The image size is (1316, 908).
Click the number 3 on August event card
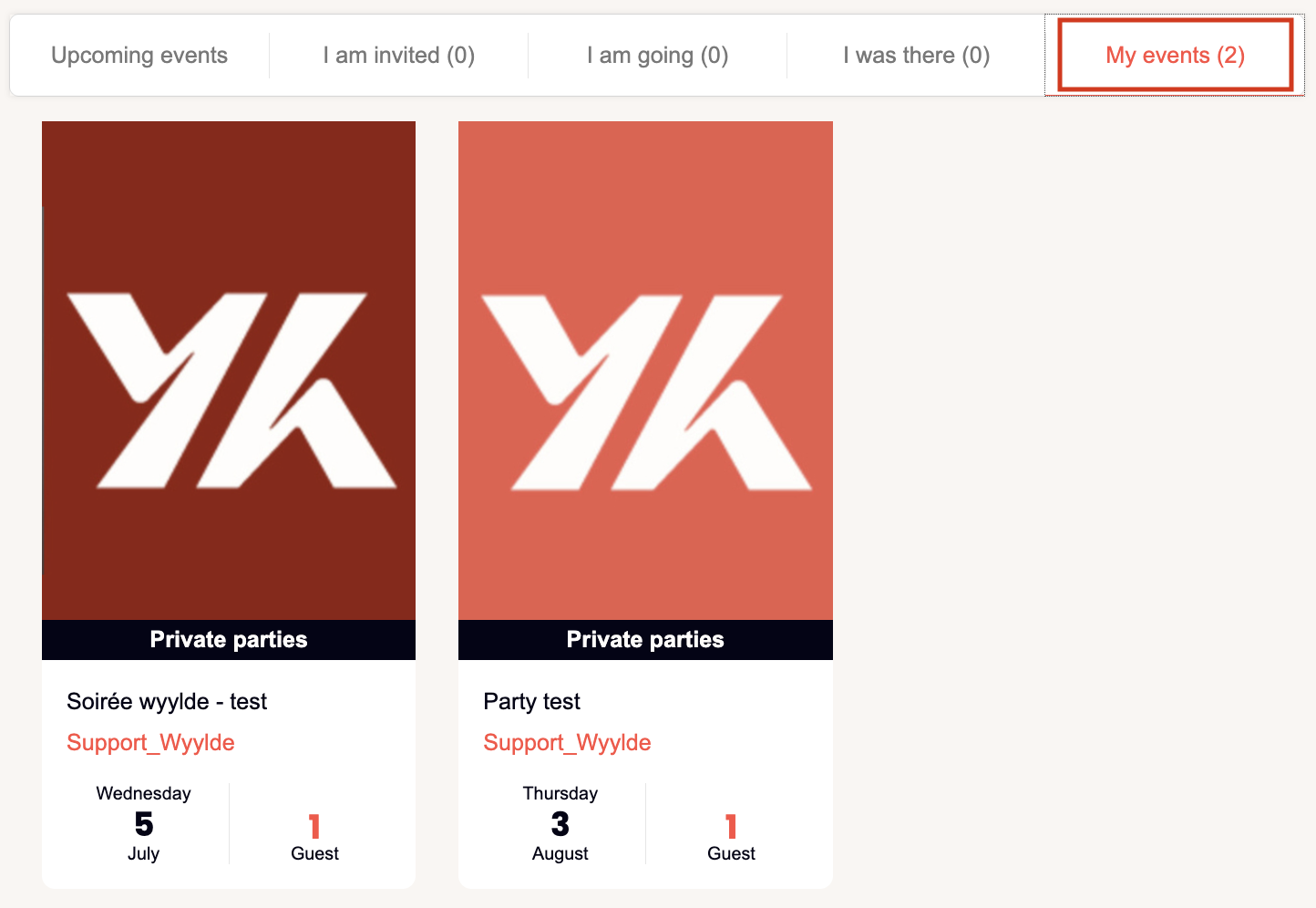click(560, 824)
